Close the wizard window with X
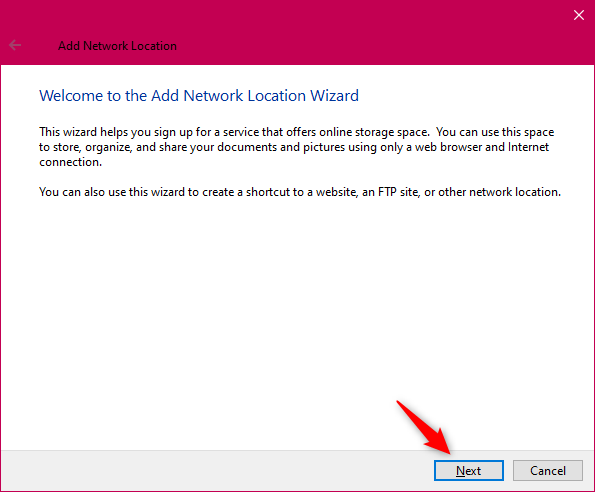The height and width of the screenshot is (492, 595). pos(579,15)
